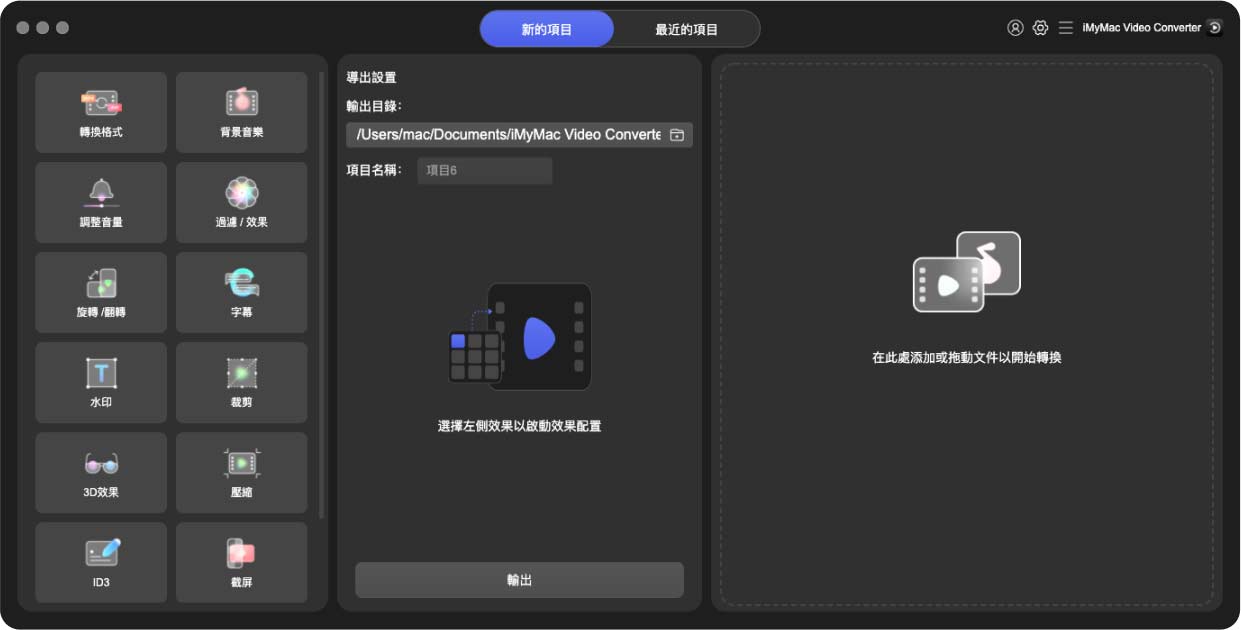Screen dimensions: 1241x630
Task: Click the 項目名稱 project name field
Action: tap(485, 170)
